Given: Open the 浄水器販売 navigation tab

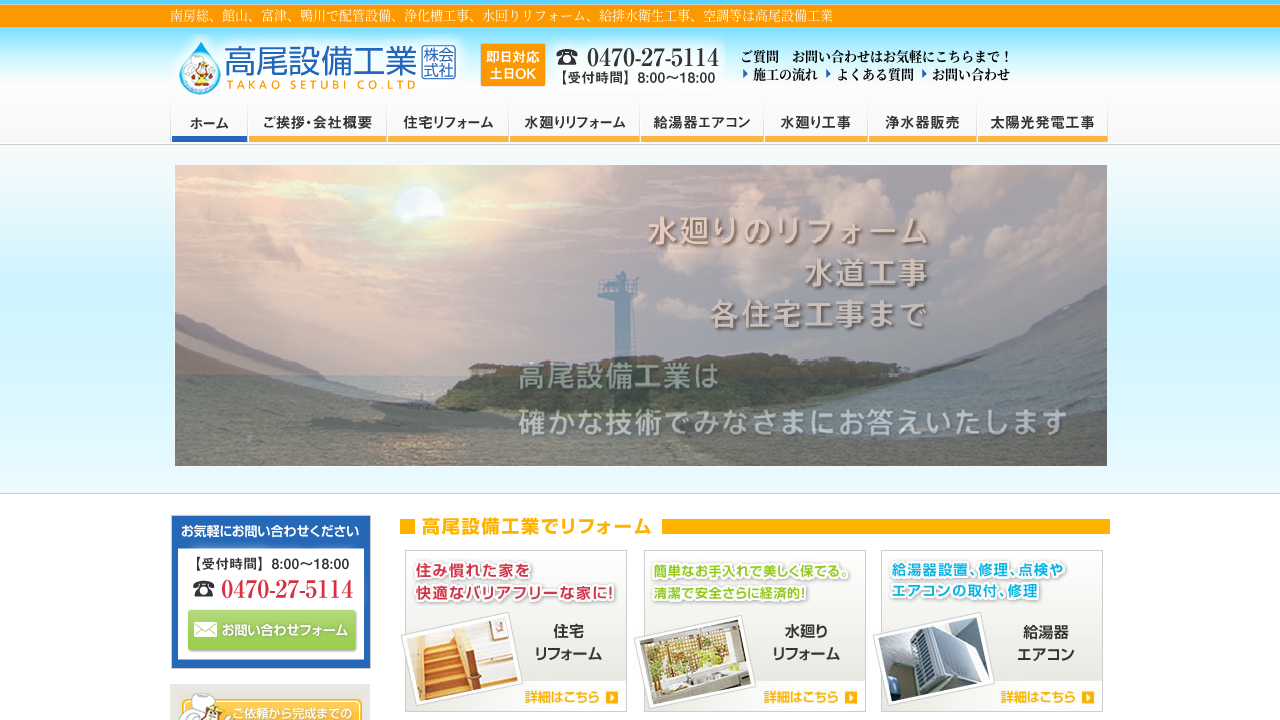Looking at the screenshot, I should click(x=922, y=123).
